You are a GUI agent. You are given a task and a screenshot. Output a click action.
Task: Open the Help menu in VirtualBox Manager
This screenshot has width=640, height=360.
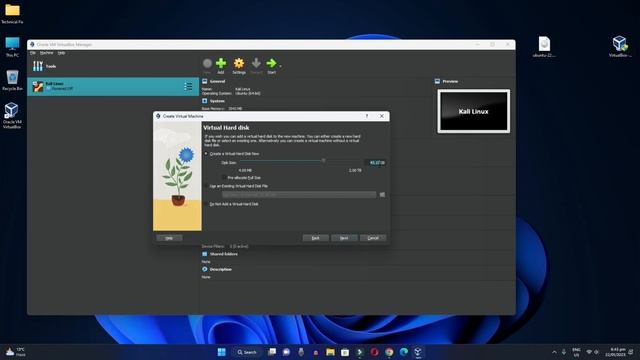pos(61,53)
